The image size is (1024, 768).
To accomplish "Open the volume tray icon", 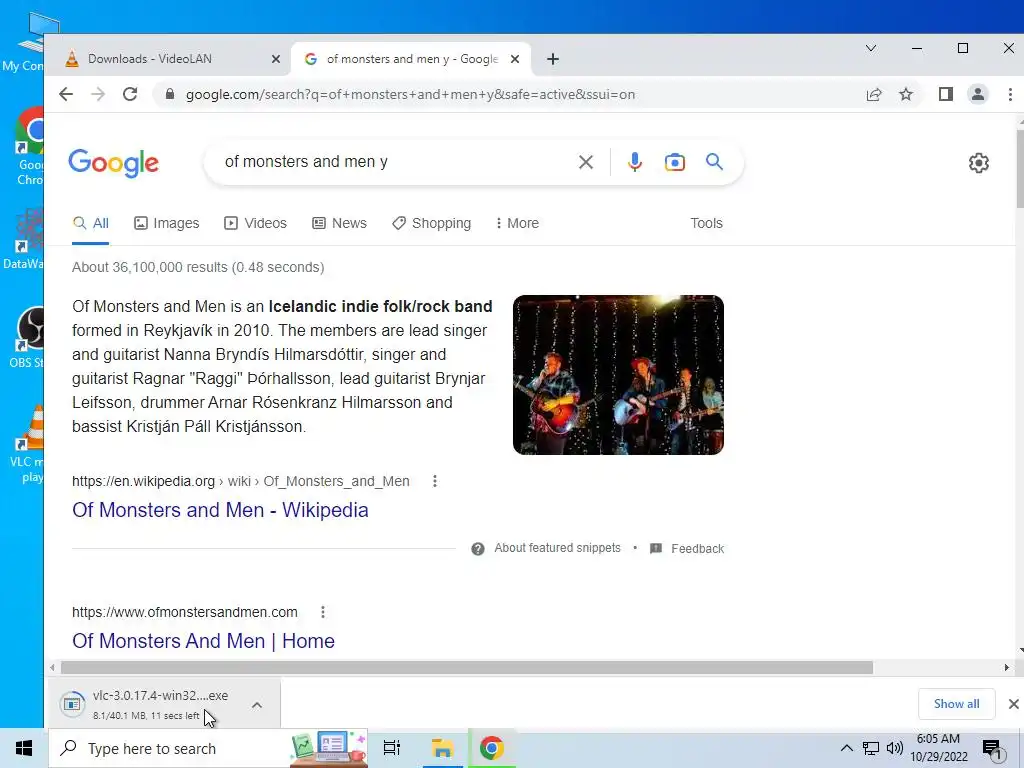I will pyautogui.click(x=895, y=748).
